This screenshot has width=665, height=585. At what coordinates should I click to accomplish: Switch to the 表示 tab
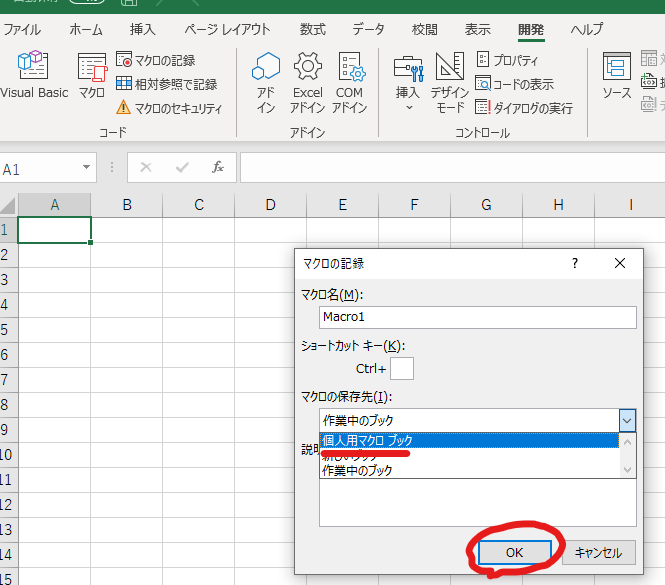pos(478,29)
